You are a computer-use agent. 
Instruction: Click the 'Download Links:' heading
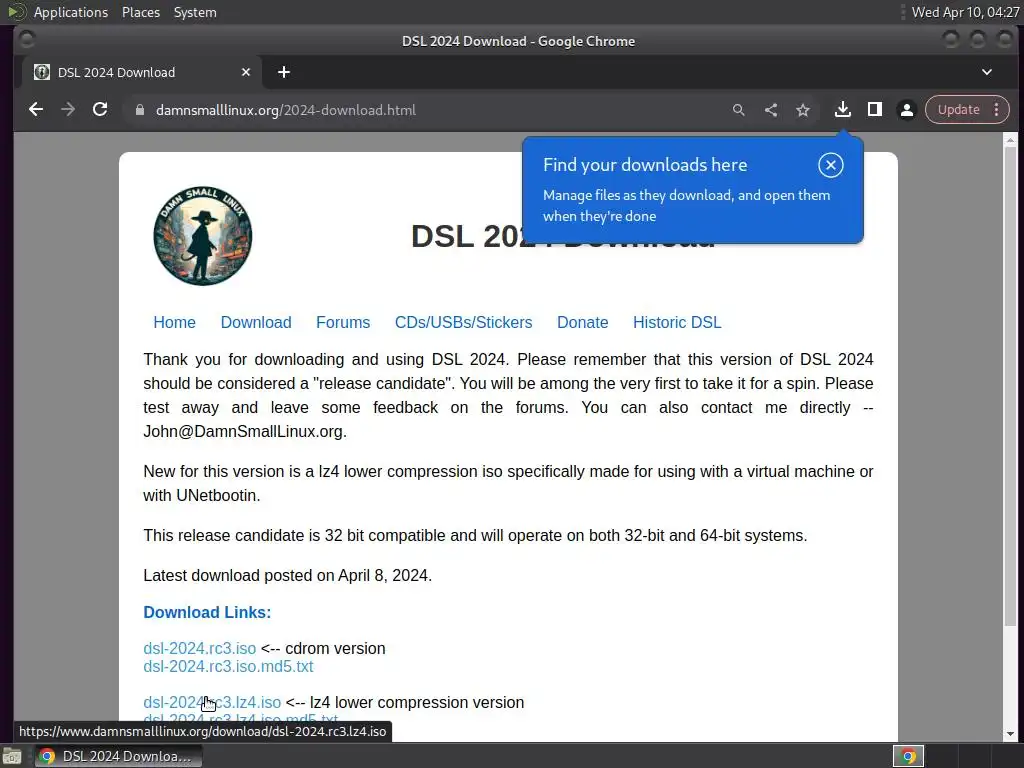[207, 613]
